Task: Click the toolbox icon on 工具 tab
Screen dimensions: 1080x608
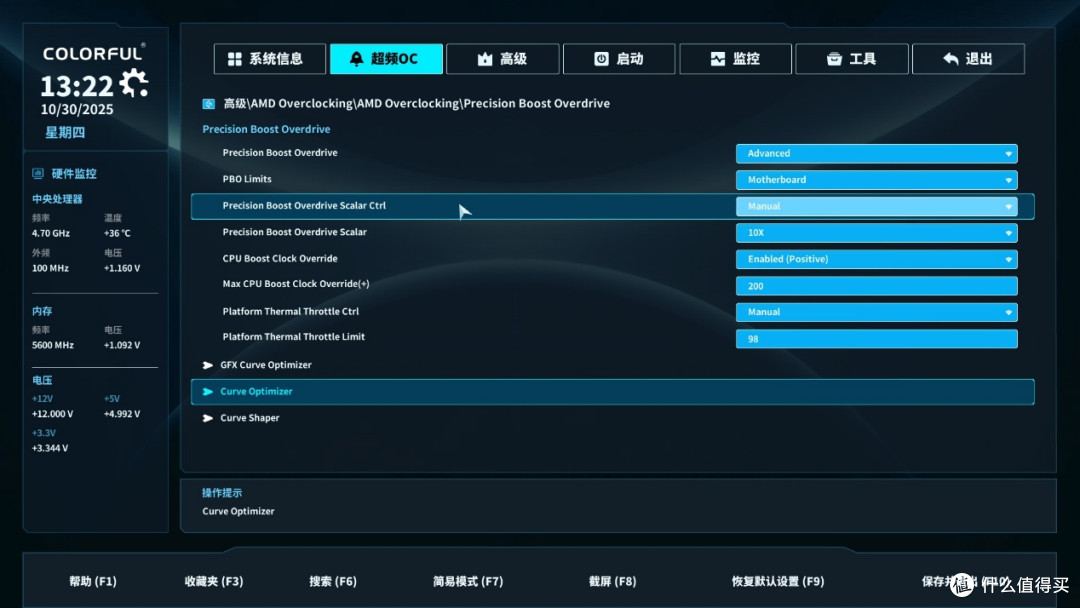Action: 834,59
